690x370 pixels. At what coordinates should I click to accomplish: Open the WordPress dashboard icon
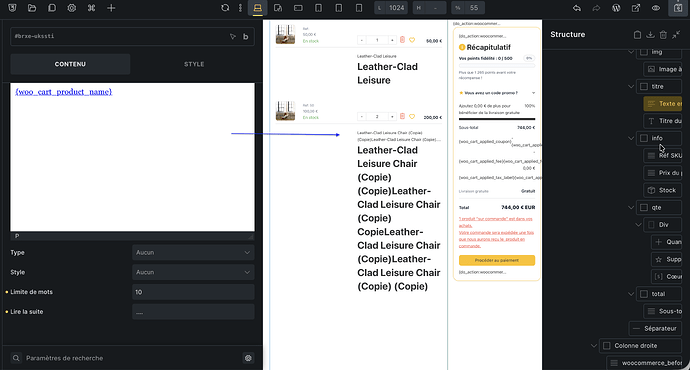(x=616, y=8)
